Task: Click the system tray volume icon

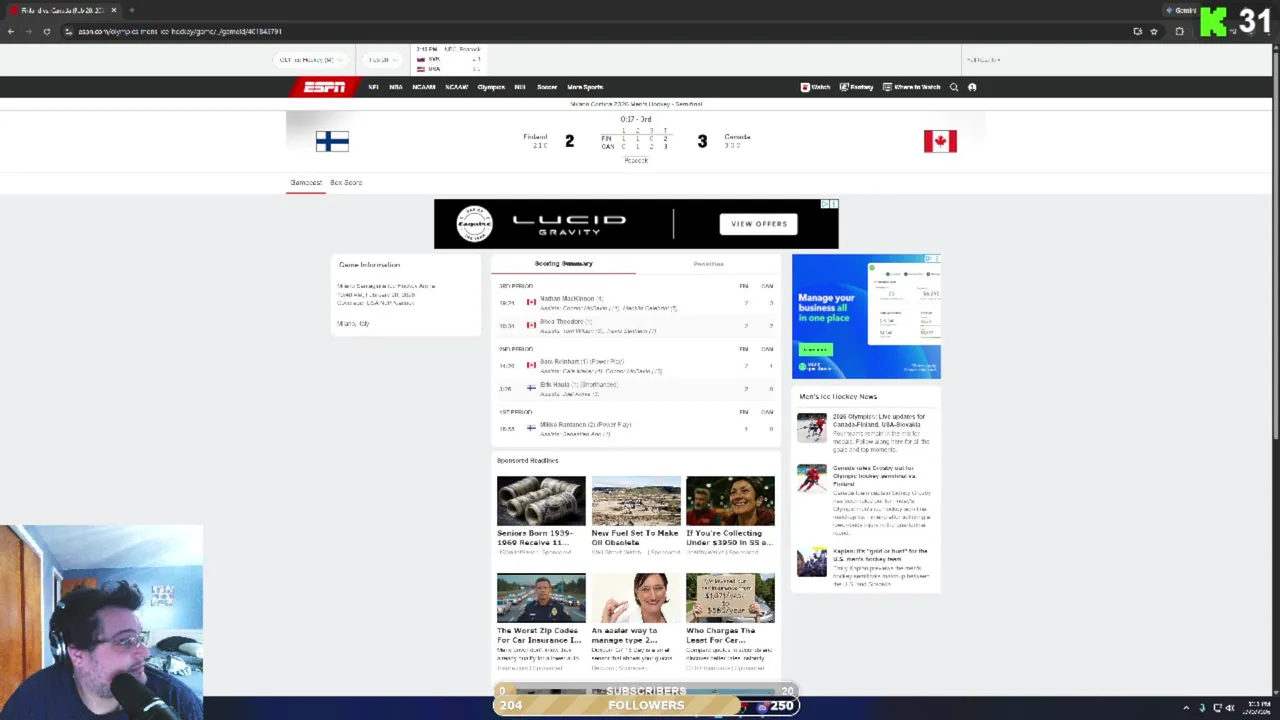Action: 1229,708
